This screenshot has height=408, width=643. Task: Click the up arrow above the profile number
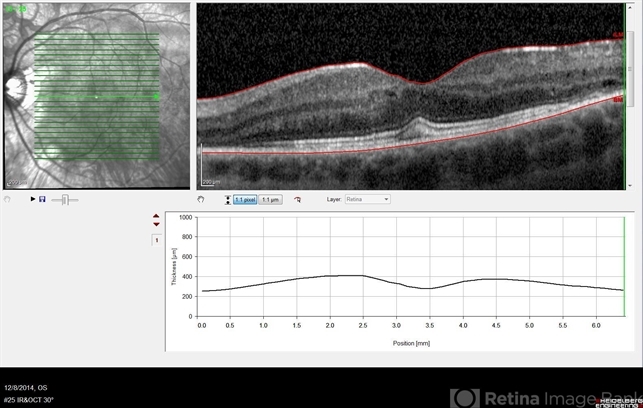156,216
